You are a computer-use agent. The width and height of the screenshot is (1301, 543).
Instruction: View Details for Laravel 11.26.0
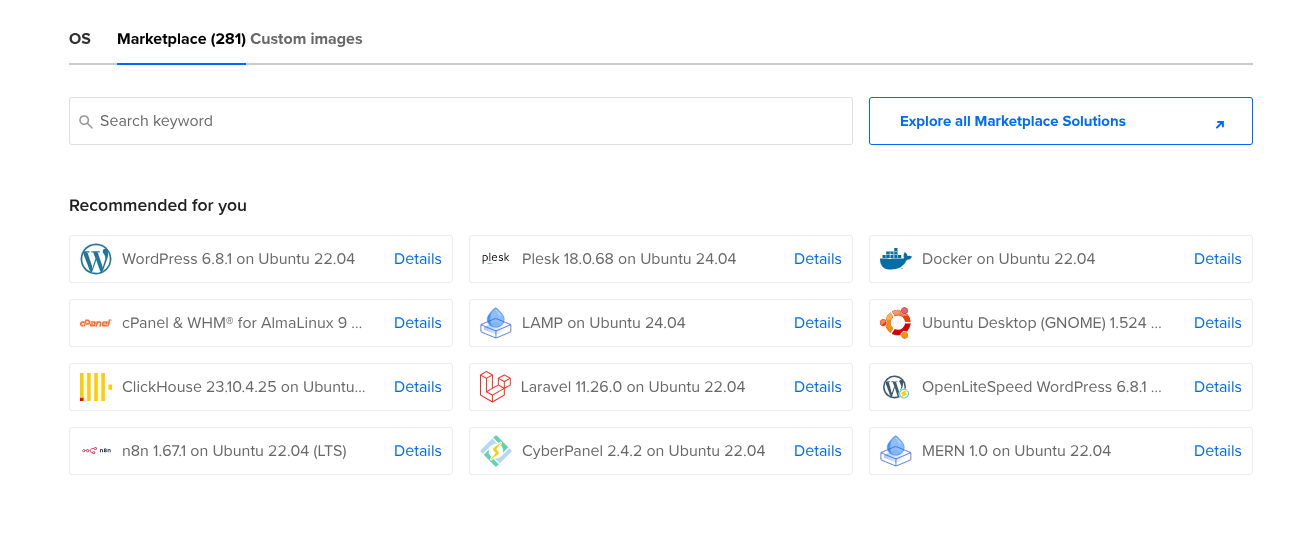[x=818, y=387]
